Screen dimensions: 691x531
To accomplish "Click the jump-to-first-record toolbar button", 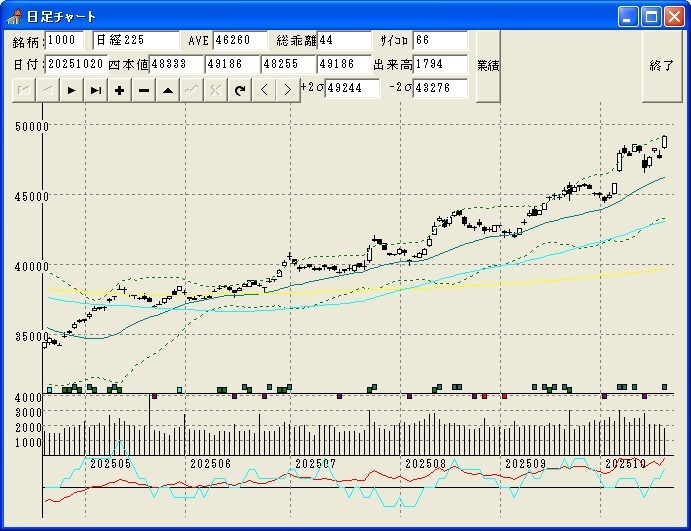I will tap(24, 90).
